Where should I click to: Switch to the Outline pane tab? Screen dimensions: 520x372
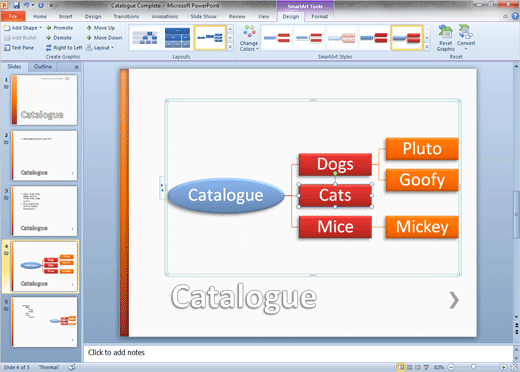click(x=43, y=67)
